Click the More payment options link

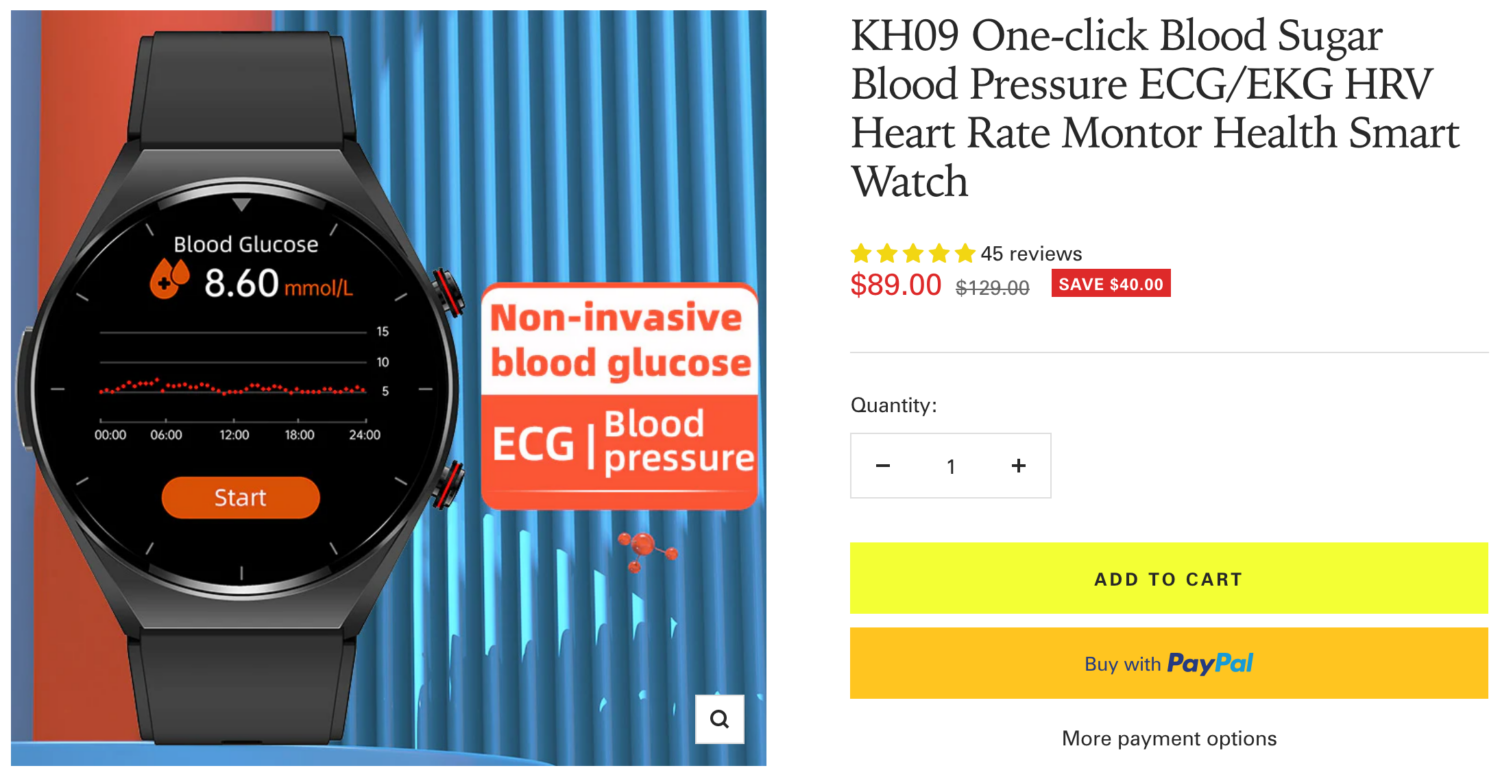click(x=1168, y=738)
